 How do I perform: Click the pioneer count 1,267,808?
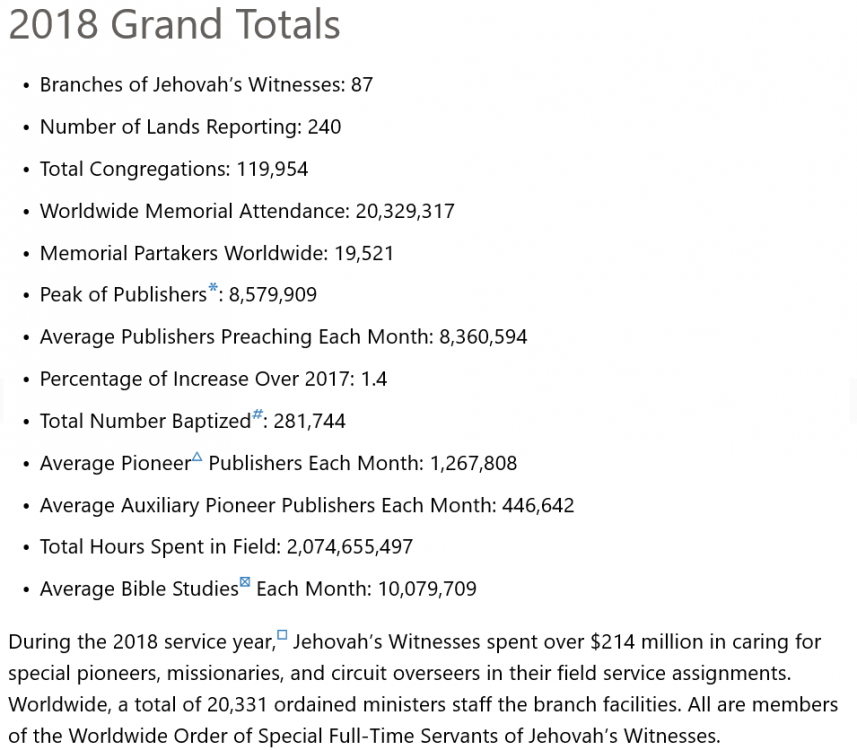(473, 463)
